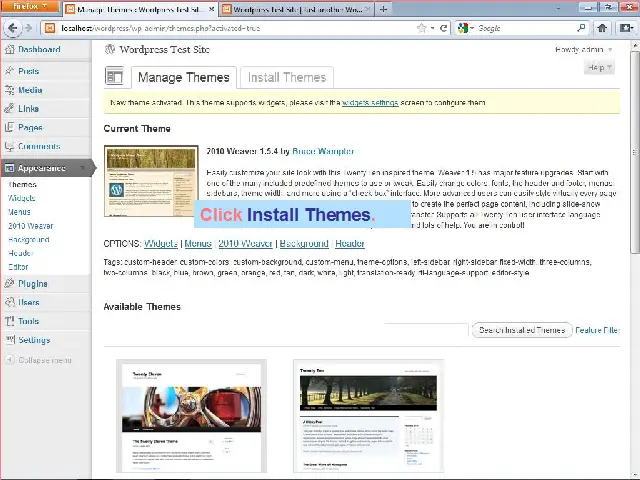Image resolution: width=640 pixels, height=480 pixels.
Task: Click the site favicon in address bar
Action: (x=50, y=28)
